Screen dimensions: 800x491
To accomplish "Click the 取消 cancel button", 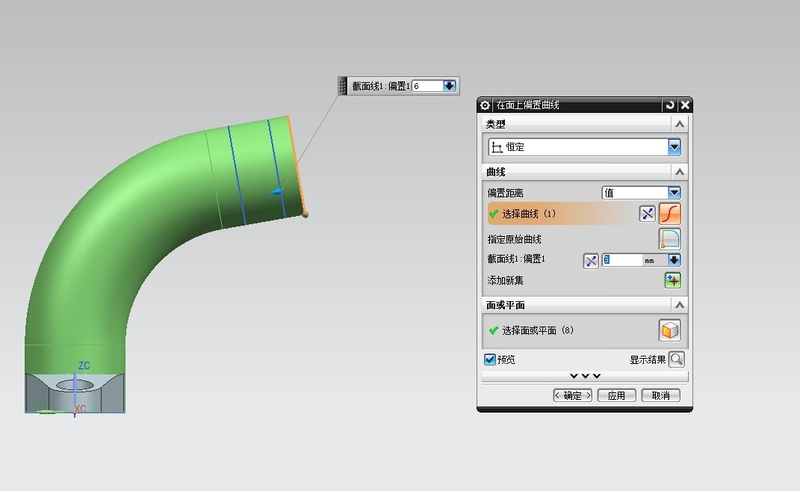I will point(660,395).
